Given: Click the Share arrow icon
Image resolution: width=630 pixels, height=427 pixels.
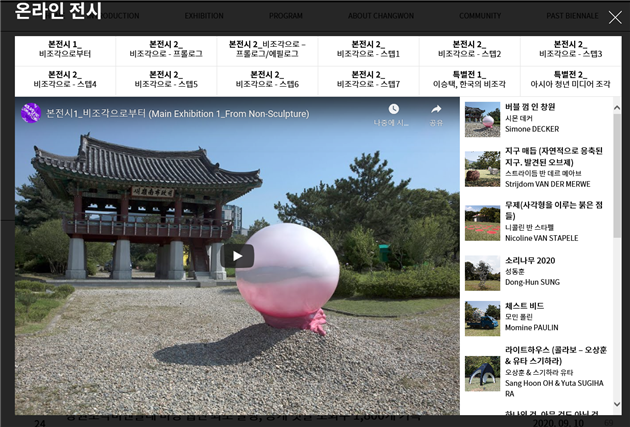Looking at the screenshot, I should point(436,109).
